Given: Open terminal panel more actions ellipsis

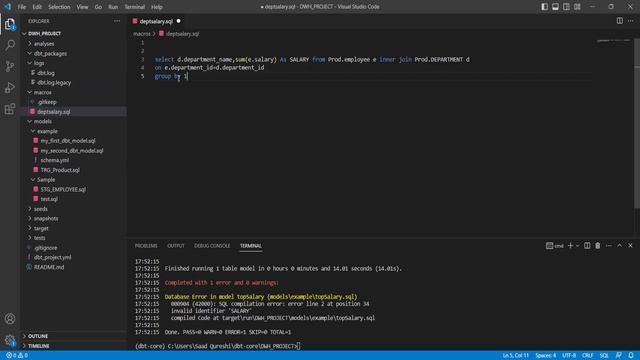Looking at the screenshot, I should coord(609,246).
